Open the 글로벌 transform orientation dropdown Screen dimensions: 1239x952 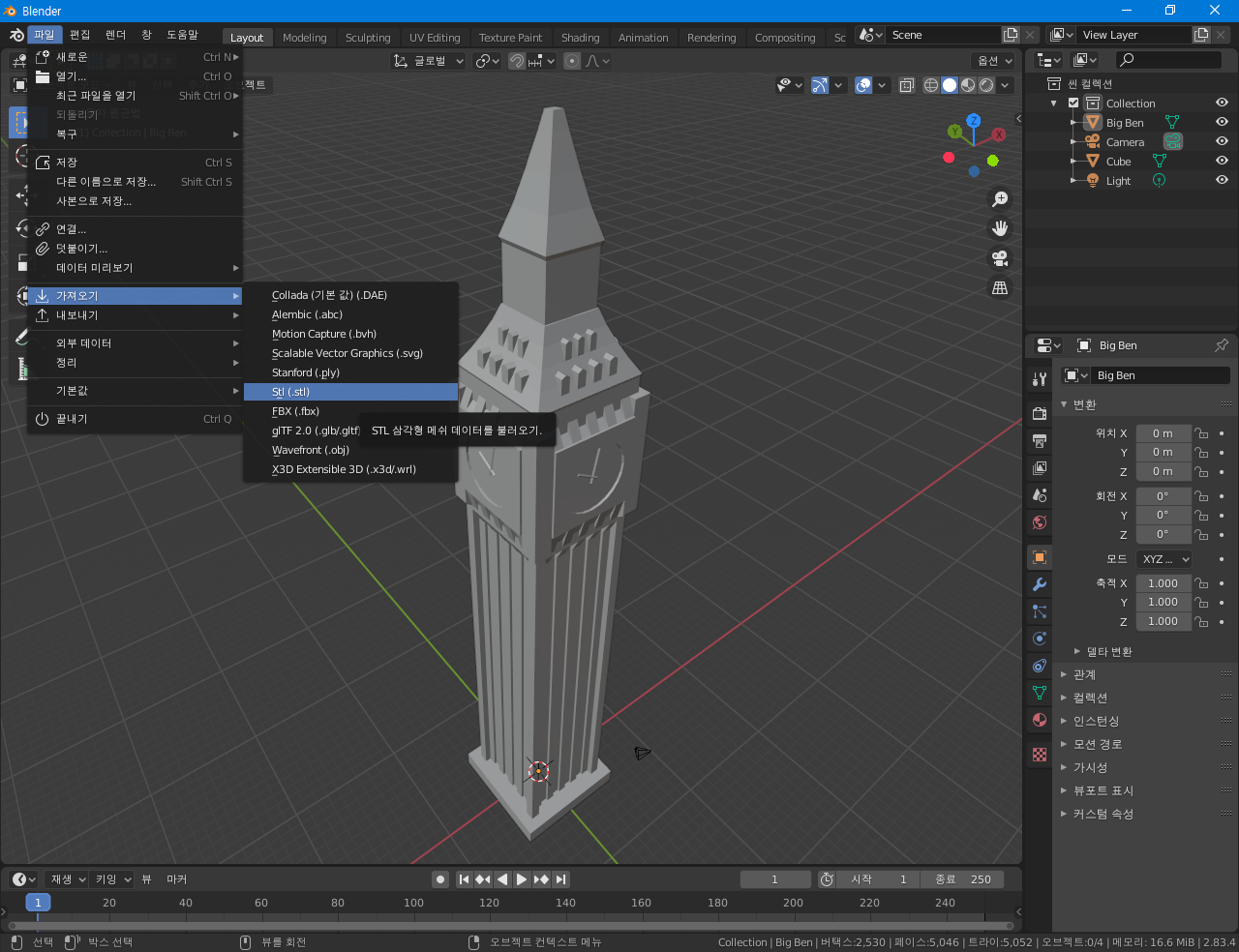point(428,61)
